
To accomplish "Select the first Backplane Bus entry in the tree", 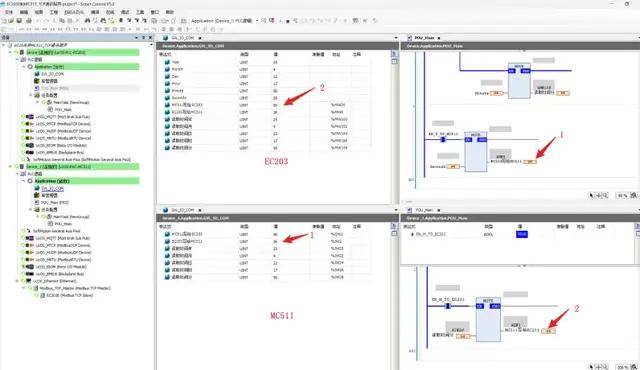I will (x=60, y=152).
